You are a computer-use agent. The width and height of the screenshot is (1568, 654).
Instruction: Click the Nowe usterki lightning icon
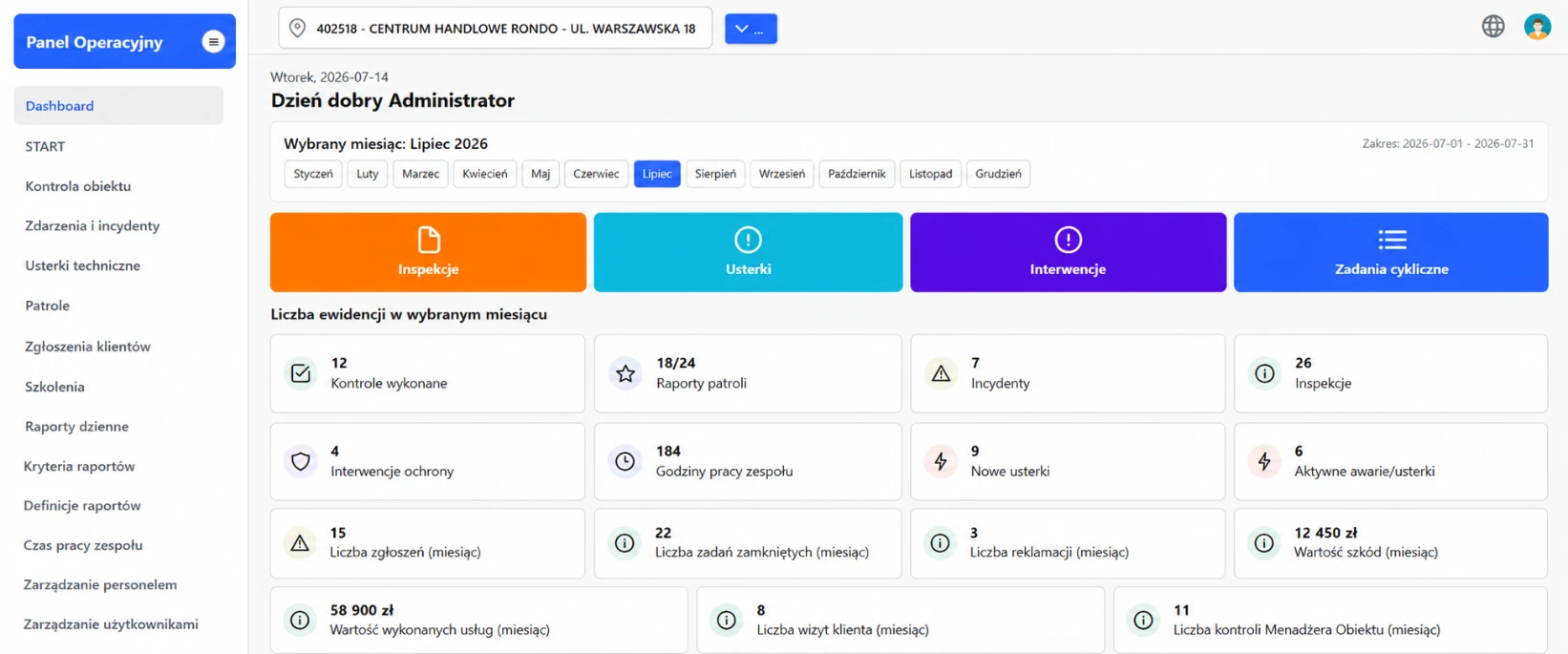coord(941,461)
